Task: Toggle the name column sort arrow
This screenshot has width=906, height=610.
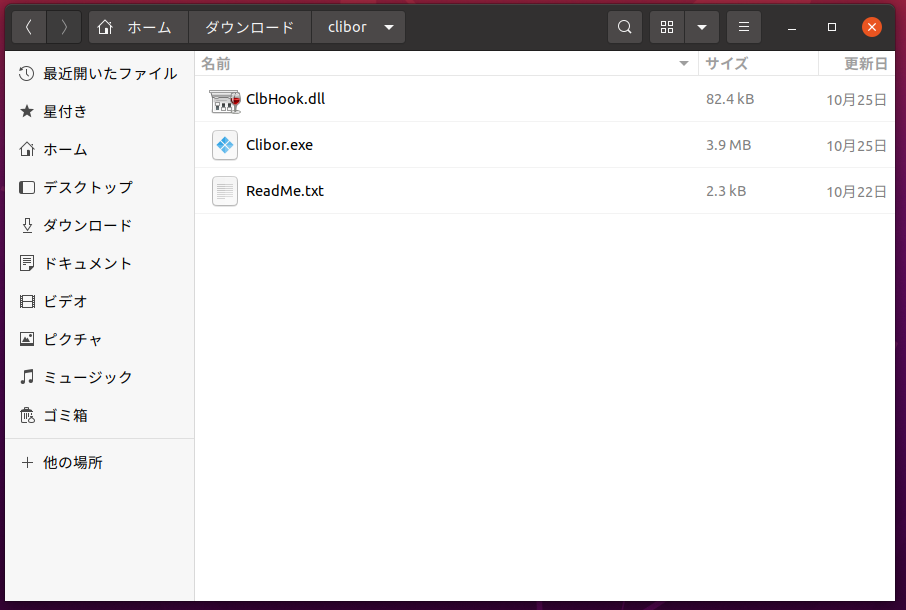Action: 684,64
